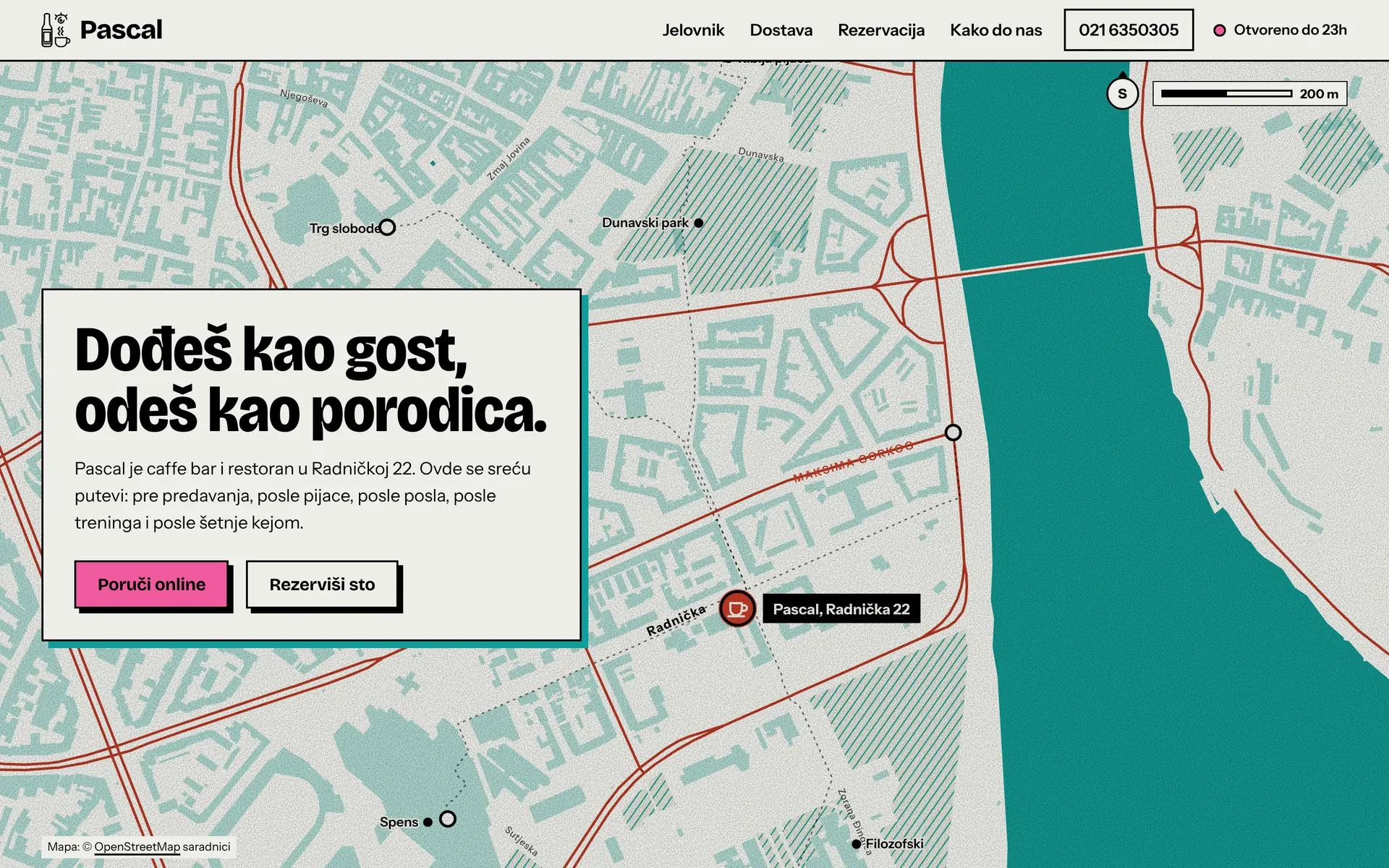Viewport: 1389px width, 868px height.
Task: Click the hollow circle marker by the riverside road
Action: coord(953,433)
